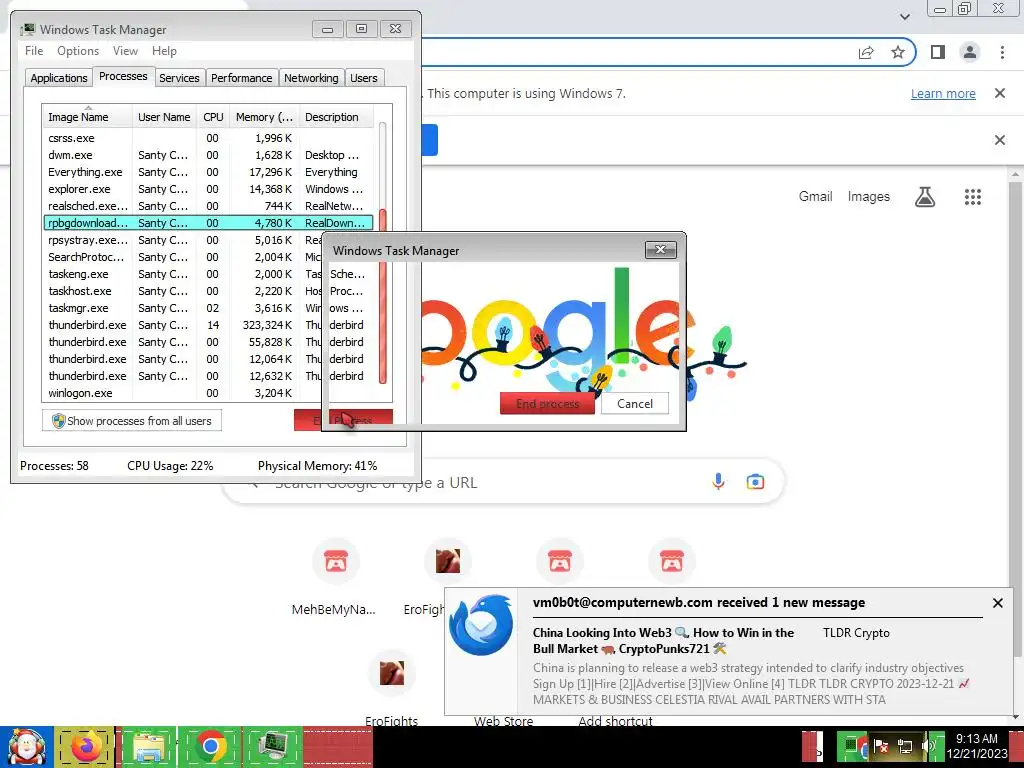Viewport: 1024px width, 768px height.
Task: Select the dwm.exe process row
Action: click(208, 155)
